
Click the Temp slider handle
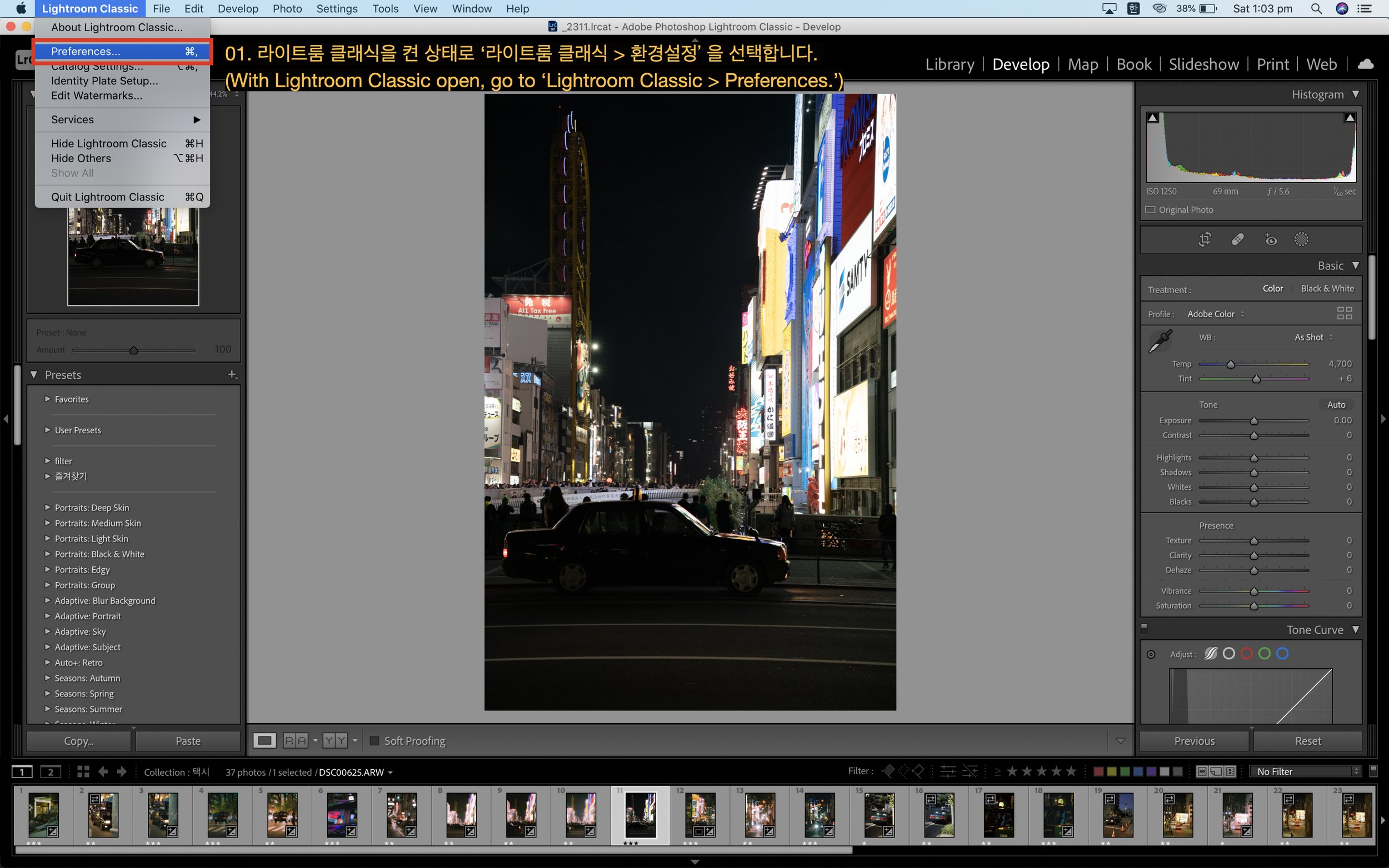coord(1231,364)
